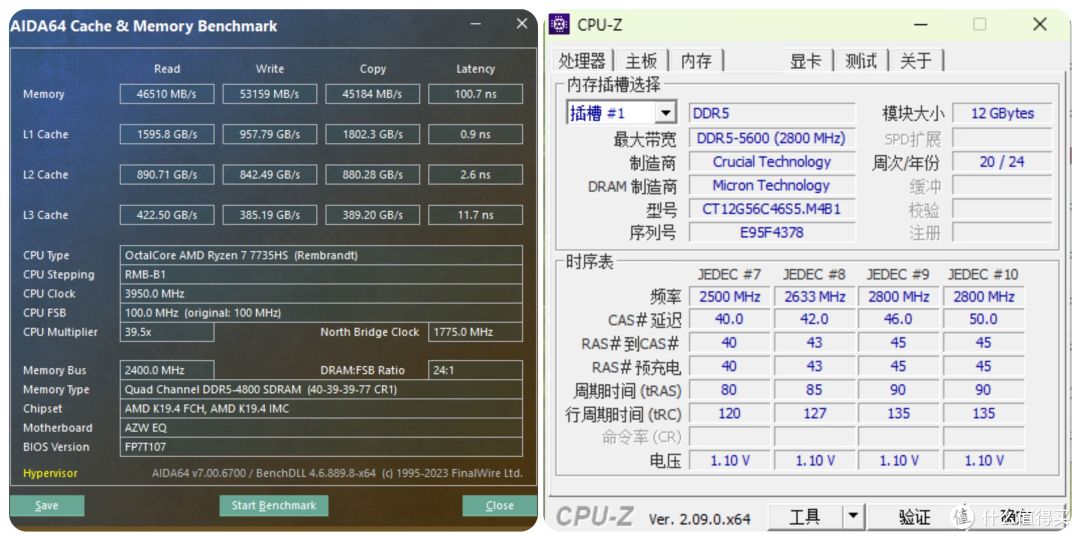1080x540 pixels.
Task: Click module size value 12 GBytes
Action: [1002, 113]
